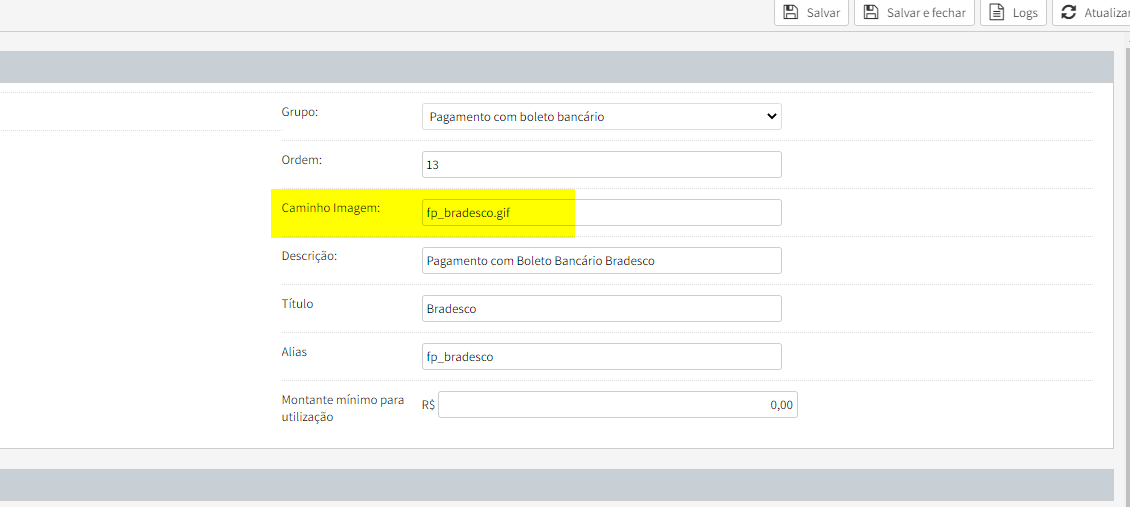Click the Salvar floppy disk icon
The image size is (1130, 507).
pyautogui.click(x=790, y=12)
